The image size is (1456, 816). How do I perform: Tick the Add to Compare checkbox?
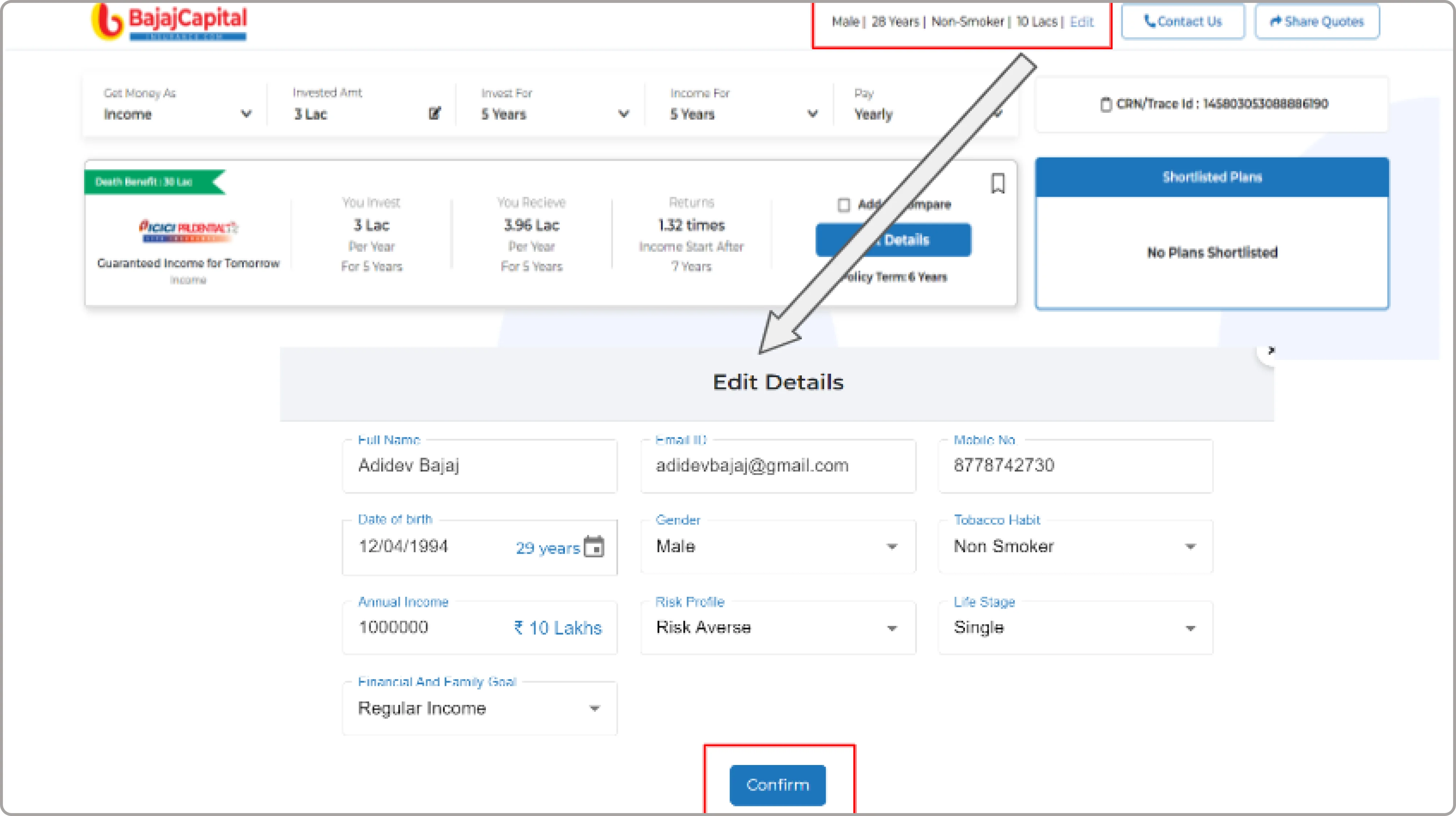pos(843,205)
